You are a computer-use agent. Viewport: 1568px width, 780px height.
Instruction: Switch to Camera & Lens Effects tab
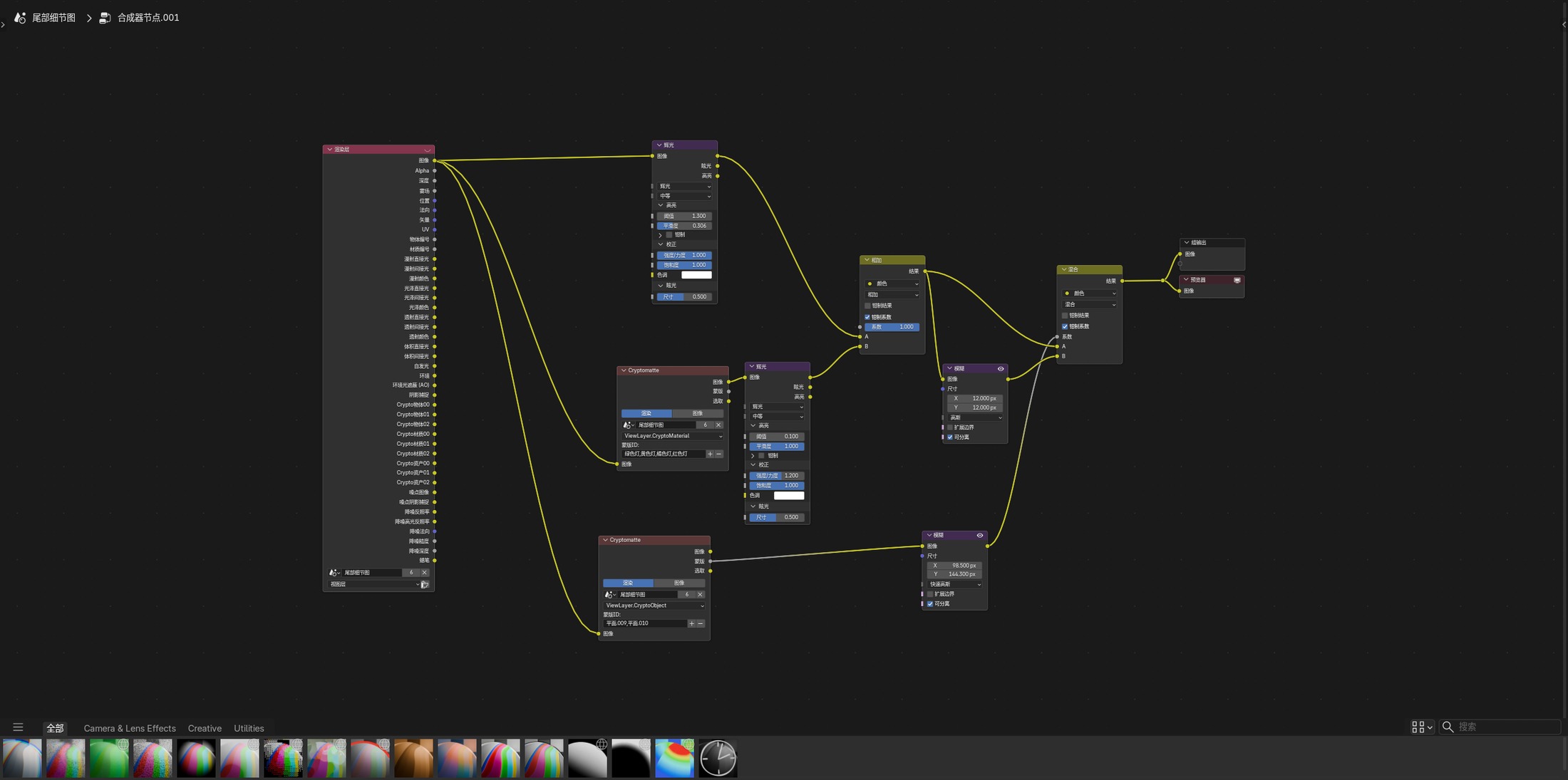tap(130, 728)
